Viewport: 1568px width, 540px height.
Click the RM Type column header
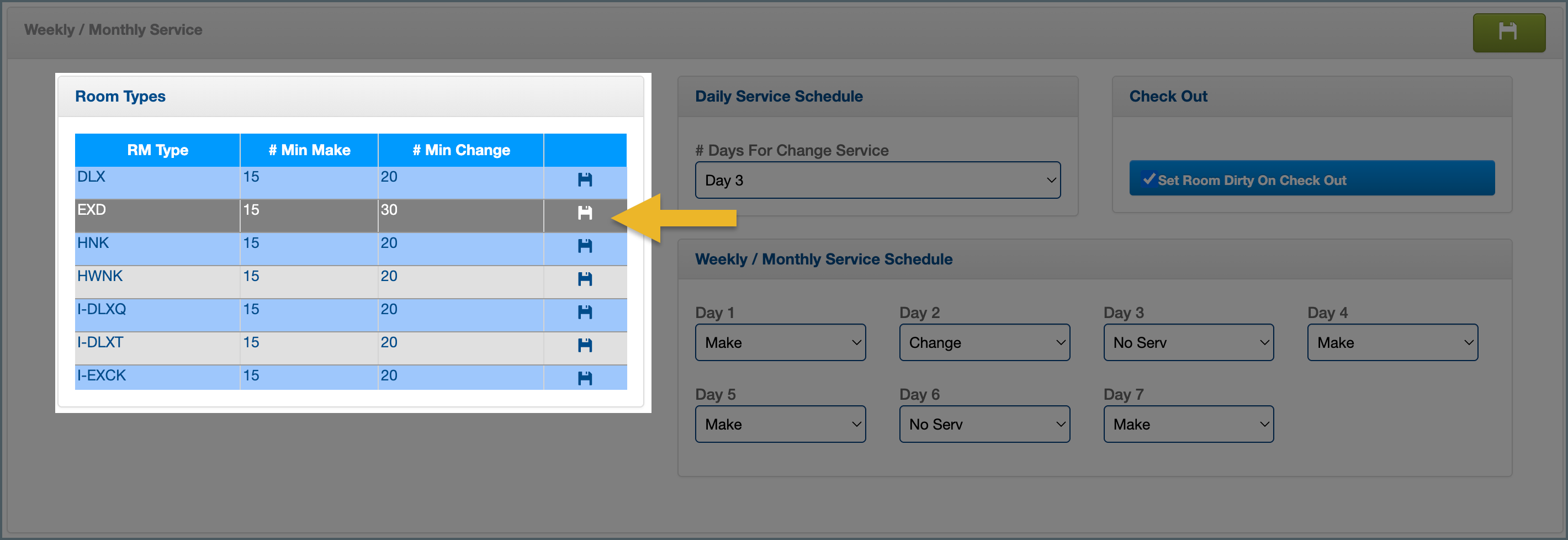[x=157, y=150]
